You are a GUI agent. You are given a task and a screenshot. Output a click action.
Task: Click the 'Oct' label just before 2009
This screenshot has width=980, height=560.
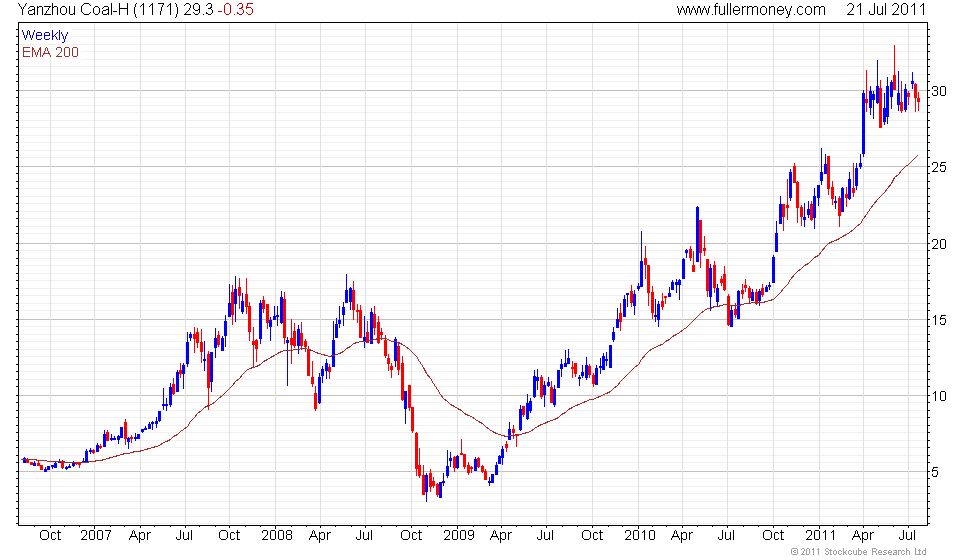click(x=411, y=536)
